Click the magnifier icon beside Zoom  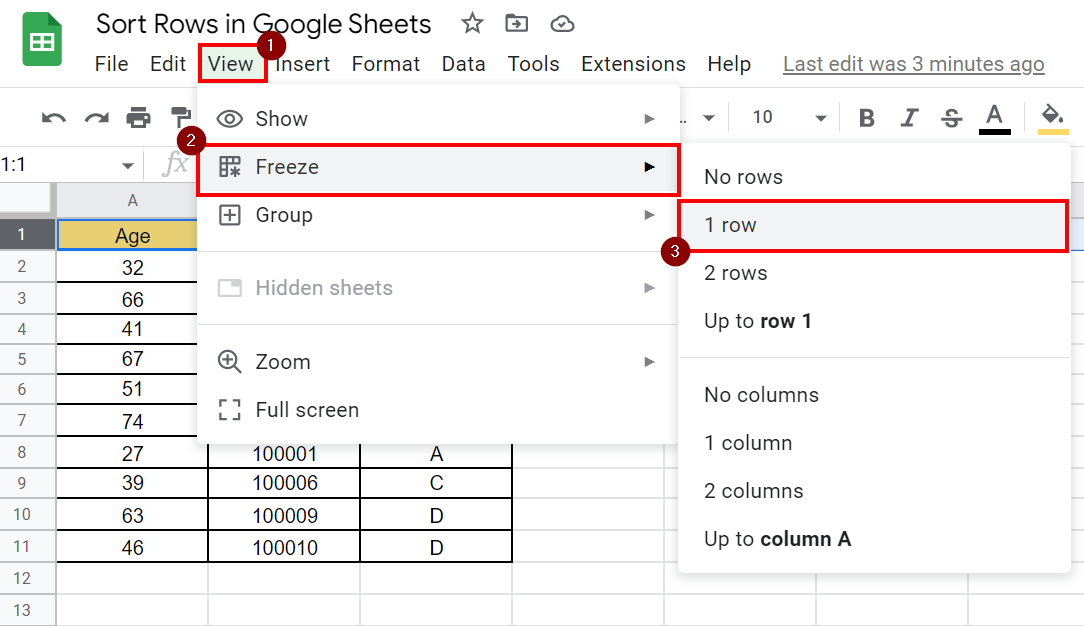coord(230,361)
